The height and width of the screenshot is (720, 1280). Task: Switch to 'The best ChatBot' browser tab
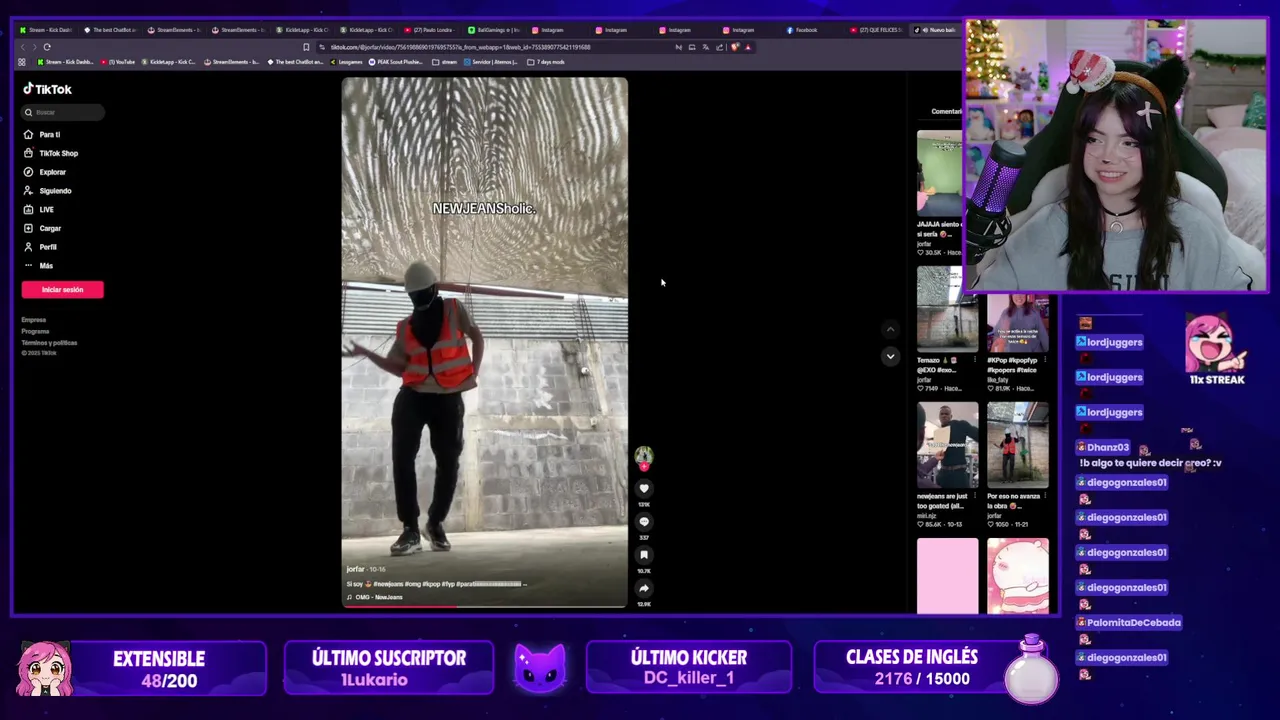[x=111, y=30]
